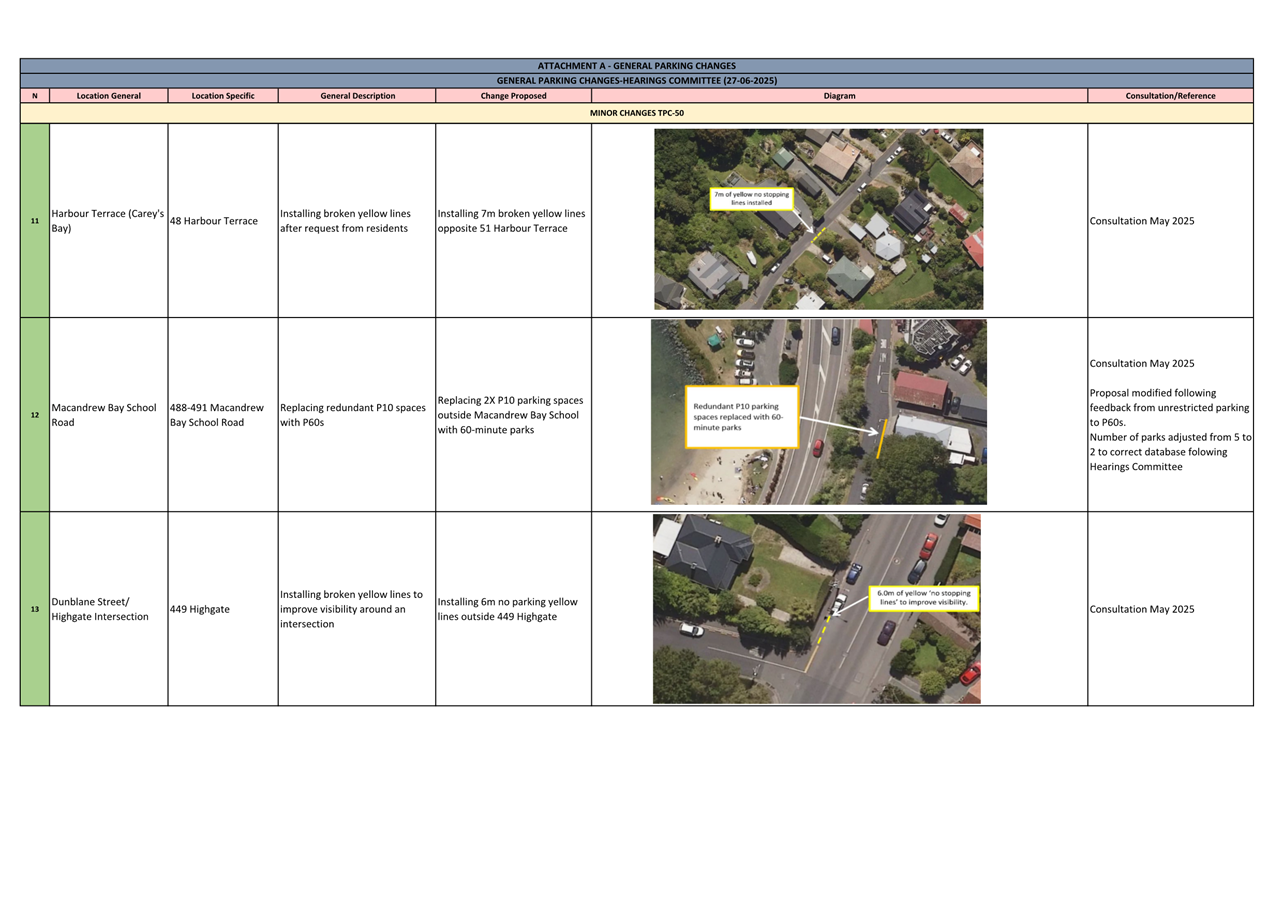Image resolution: width=1283 pixels, height=907 pixels.
Task: Select 'Dunblane Street/ Highgate Intersection' cell
Action: pos(108,609)
